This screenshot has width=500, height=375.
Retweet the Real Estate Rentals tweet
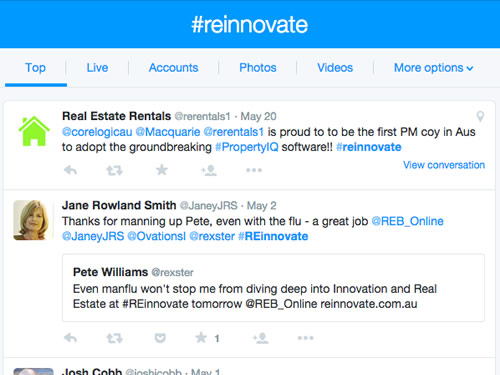pos(114,171)
